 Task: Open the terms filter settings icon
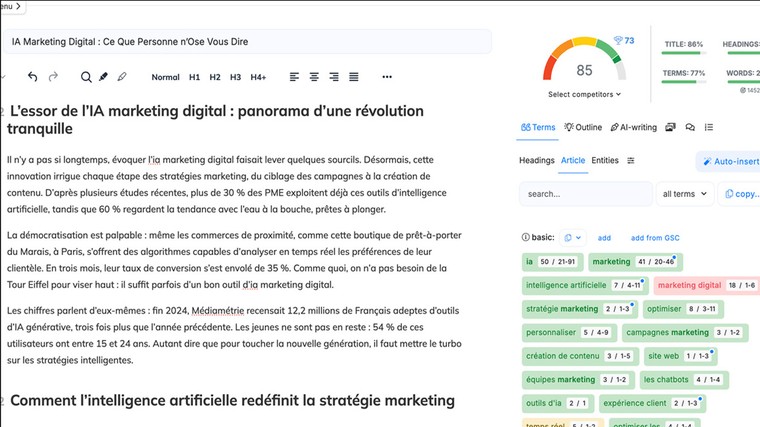631,160
